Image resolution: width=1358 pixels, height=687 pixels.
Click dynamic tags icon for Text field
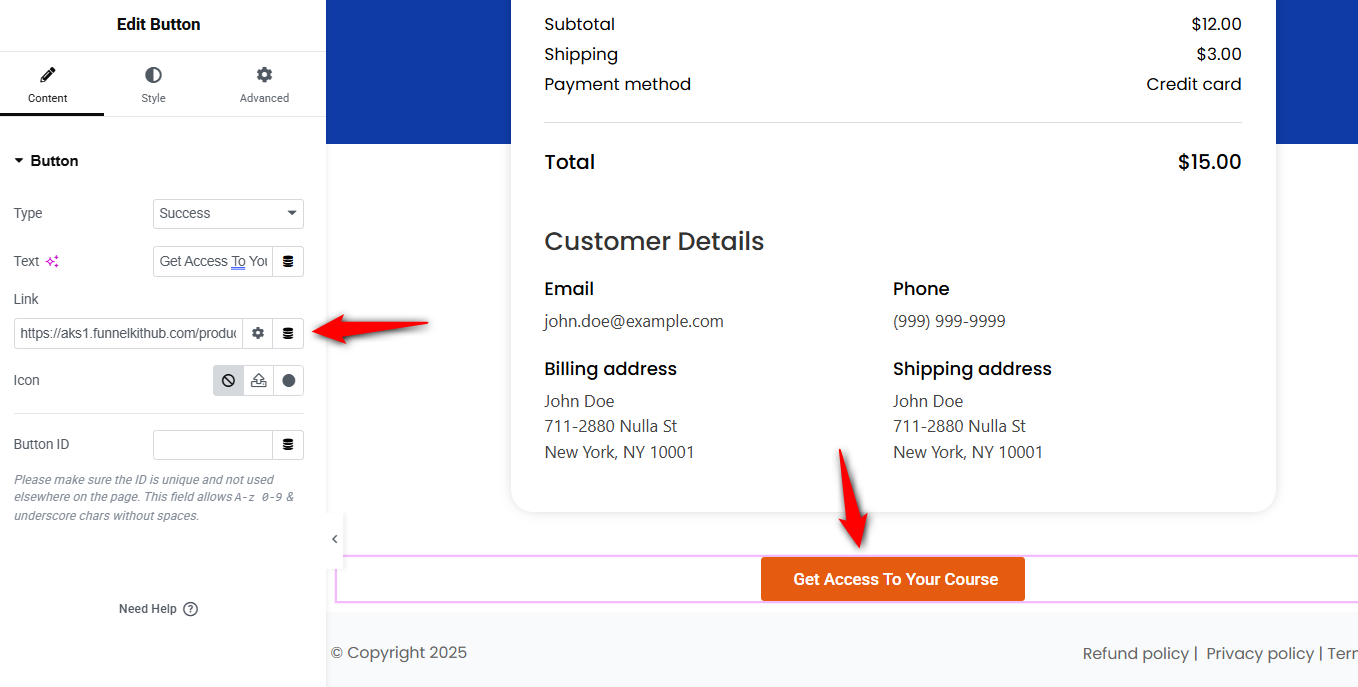pos(288,261)
